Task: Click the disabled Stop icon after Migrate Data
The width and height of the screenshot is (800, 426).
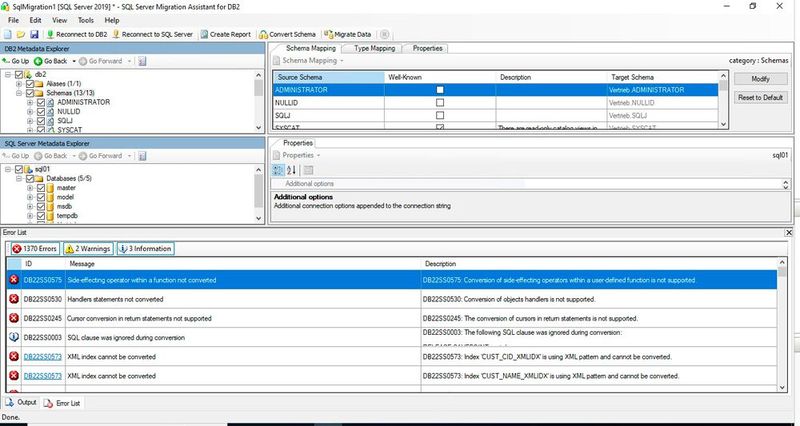Action: [385, 34]
